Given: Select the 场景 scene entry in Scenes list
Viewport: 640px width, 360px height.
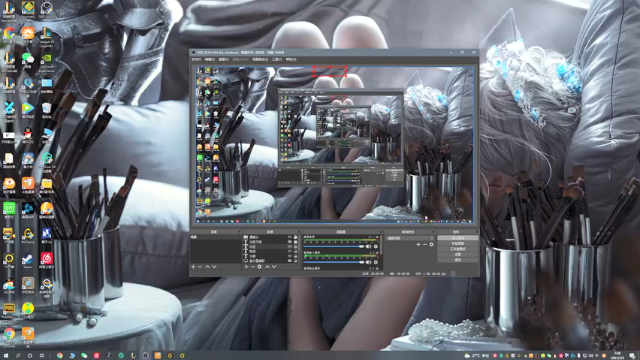Looking at the screenshot, I should point(216,237).
